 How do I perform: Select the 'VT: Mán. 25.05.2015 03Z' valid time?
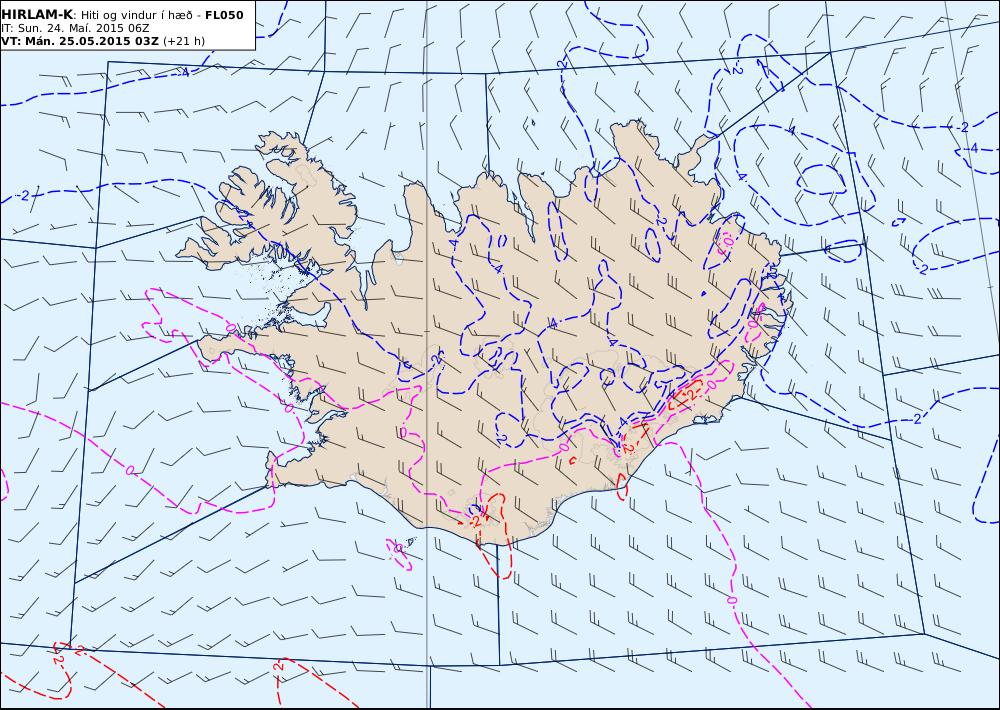point(80,41)
